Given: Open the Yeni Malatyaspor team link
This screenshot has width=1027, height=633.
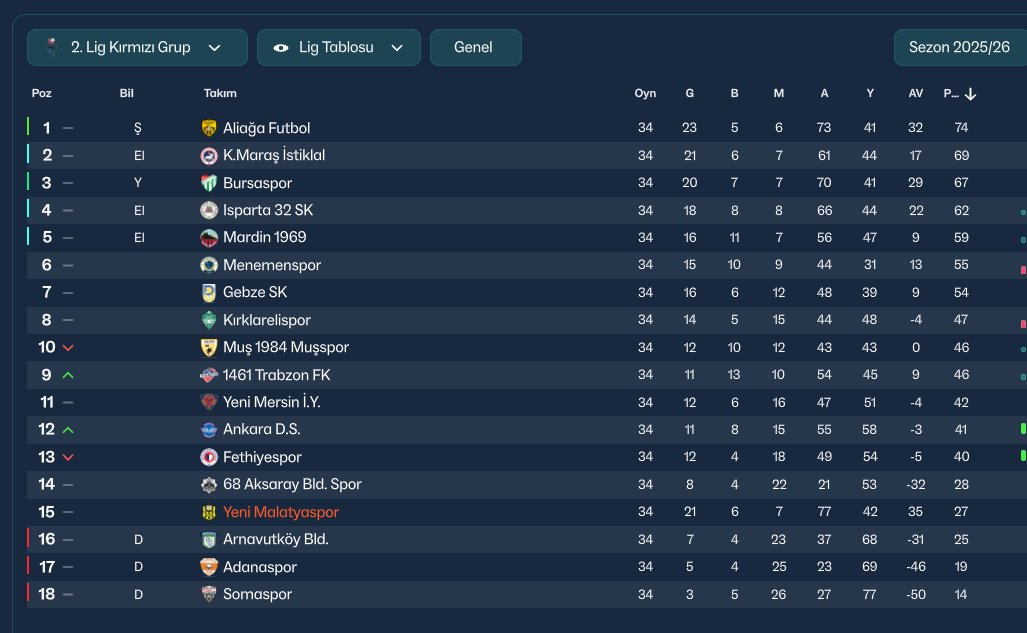Looking at the screenshot, I should pyautogui.click(x=281, y=512).
